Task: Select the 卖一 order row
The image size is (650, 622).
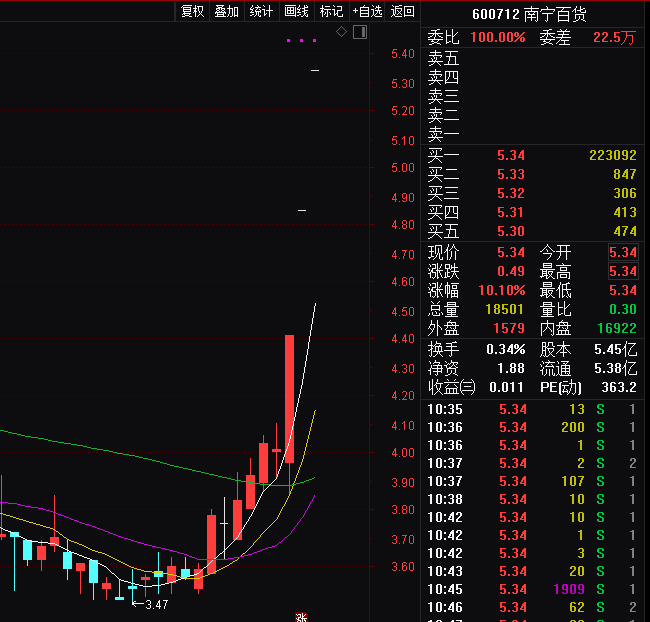Action: coord(532,135)
